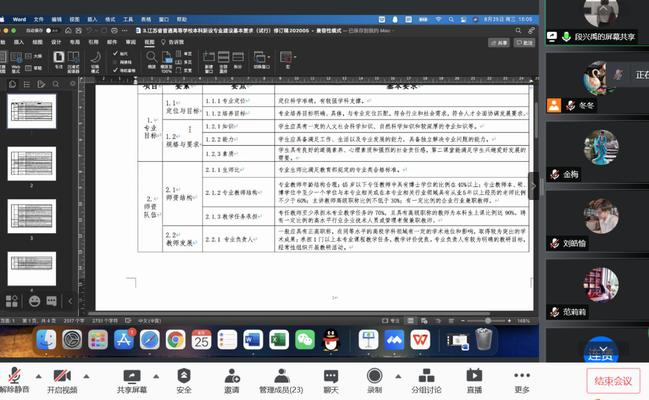The height and width of the screenshot is (400, 649).
Task: Open the Word menu in menu bar
Action: click(x=20, y=6)
